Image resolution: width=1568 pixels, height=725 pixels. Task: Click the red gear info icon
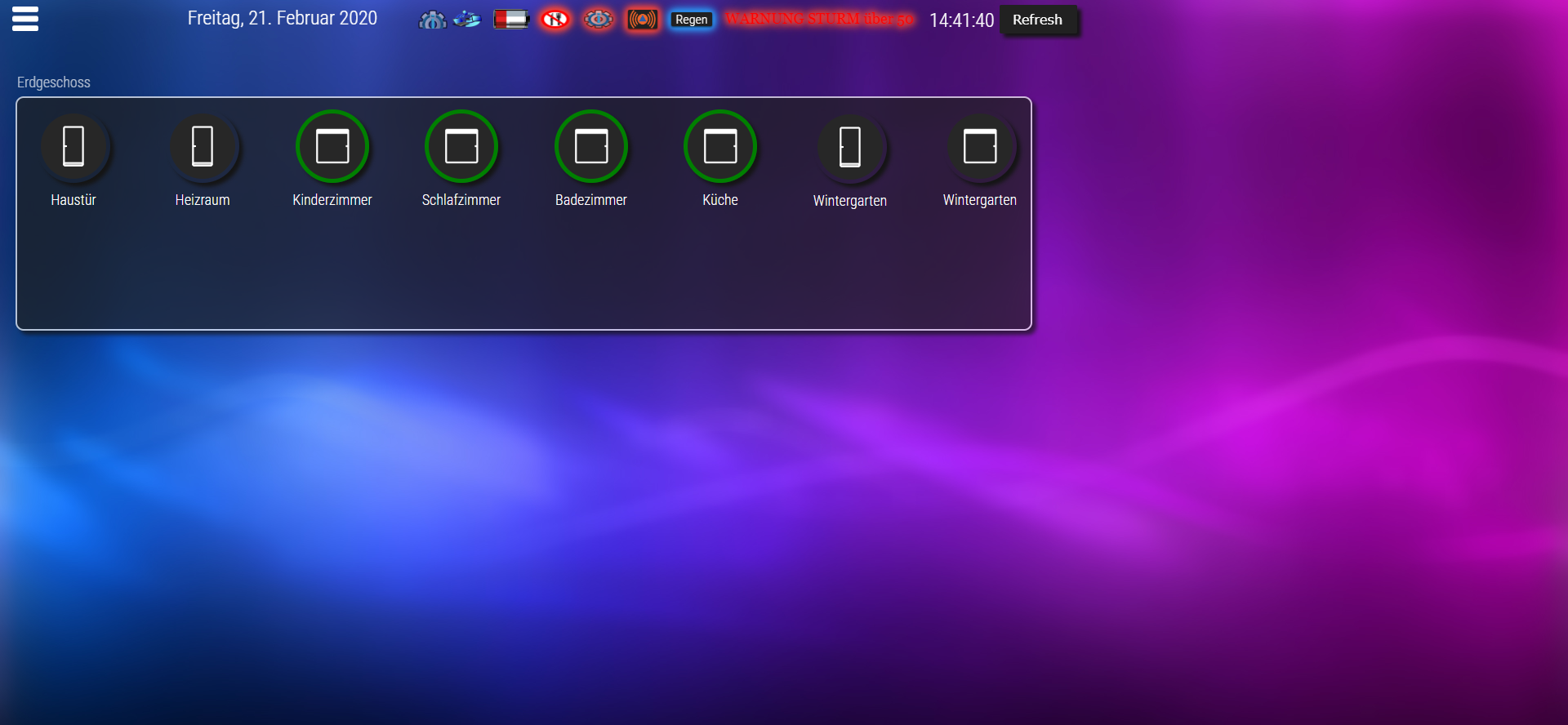tap(599, 19)
